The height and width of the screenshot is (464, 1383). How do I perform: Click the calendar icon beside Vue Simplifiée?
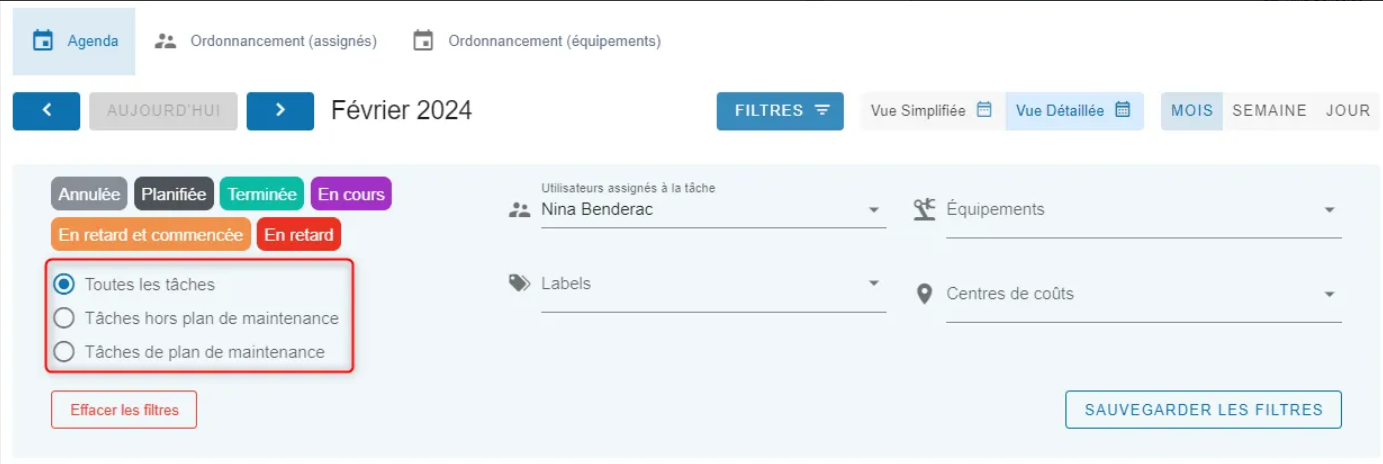coord(984,110)
